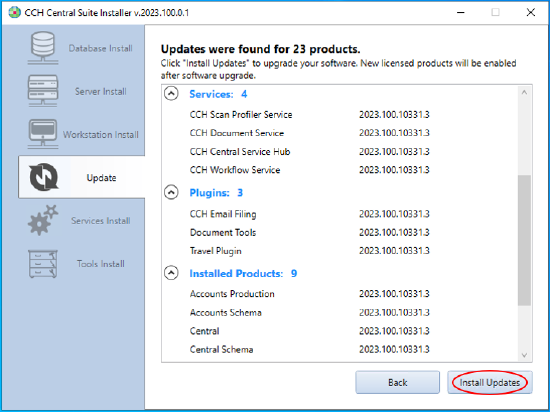Select Central Schema product
The height and width of the screenshot is (412, 550).
pyautogui.click(x=309, y=349)
